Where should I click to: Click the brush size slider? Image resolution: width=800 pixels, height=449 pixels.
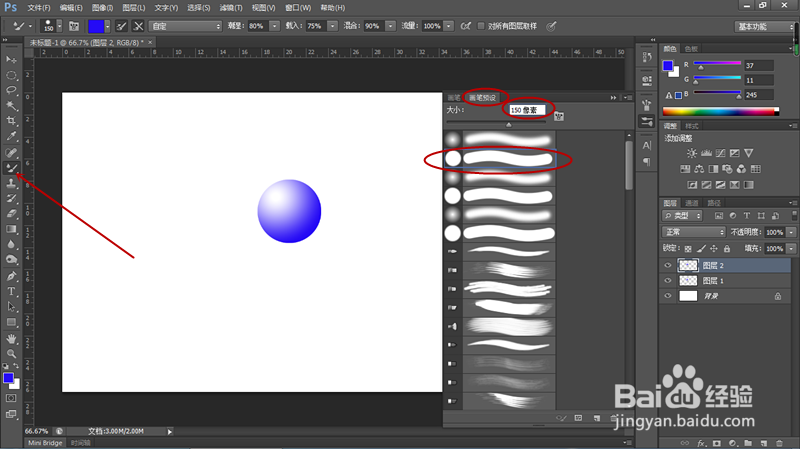(x=496, y=123)
